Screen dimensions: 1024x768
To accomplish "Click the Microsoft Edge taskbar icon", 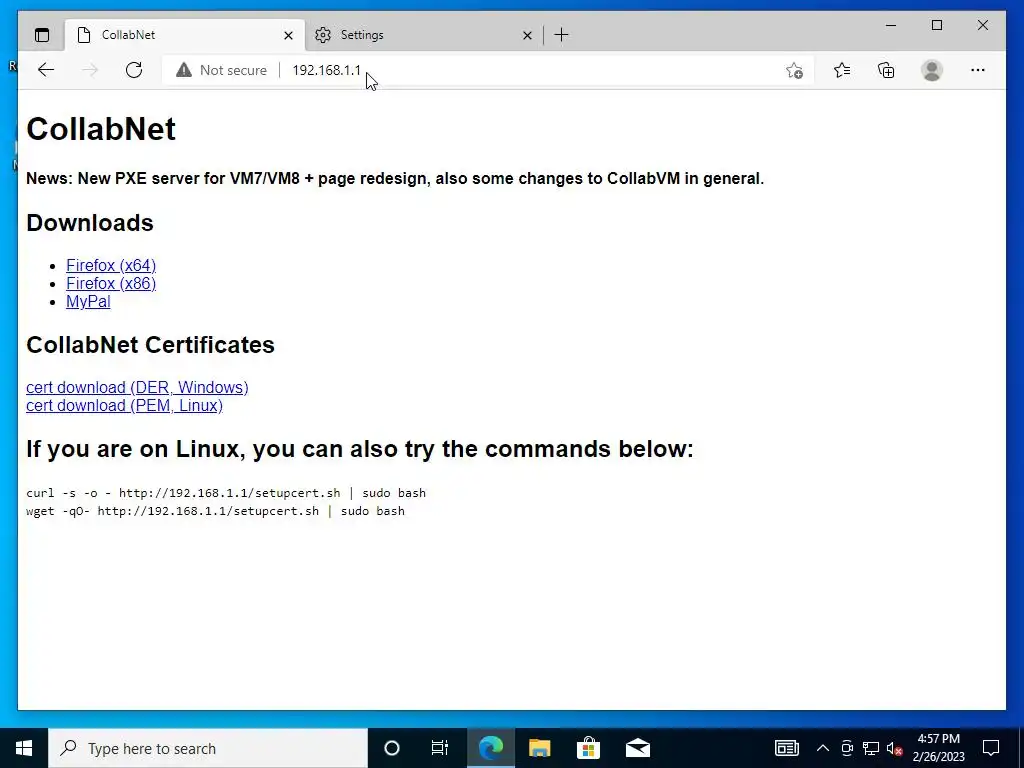I will pos(491,748).
